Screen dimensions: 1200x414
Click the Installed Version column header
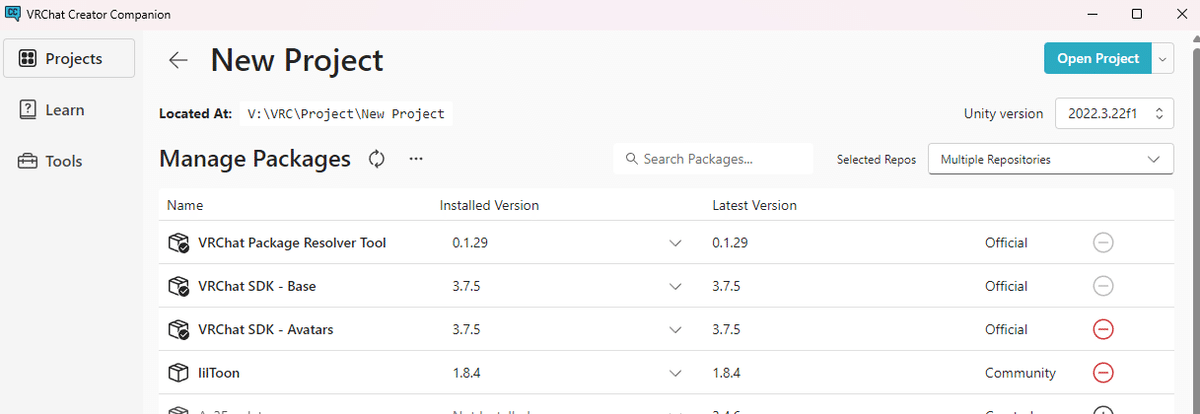[x=489, y=205]
